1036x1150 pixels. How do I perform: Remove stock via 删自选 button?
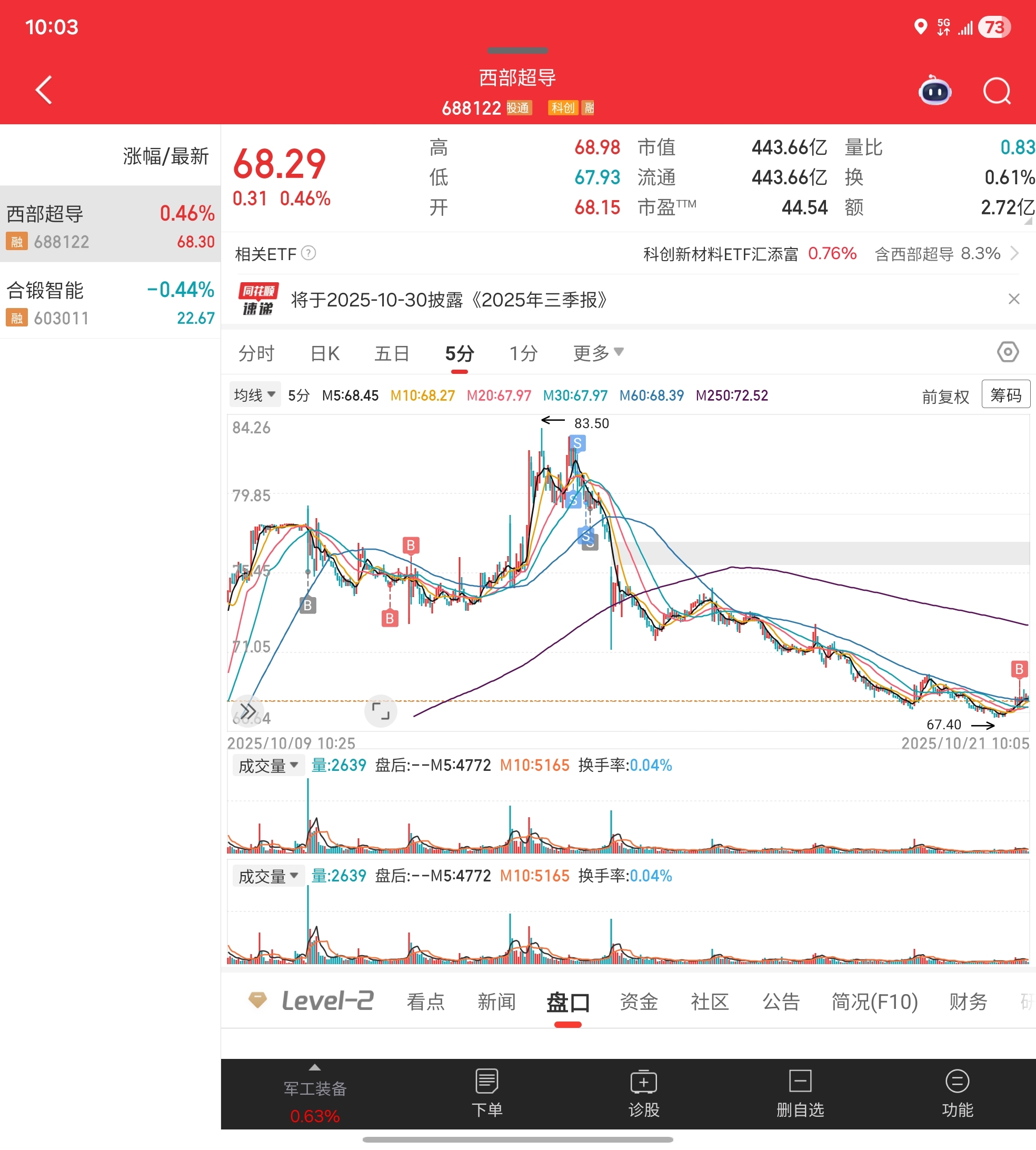(x=800, y=1093)
